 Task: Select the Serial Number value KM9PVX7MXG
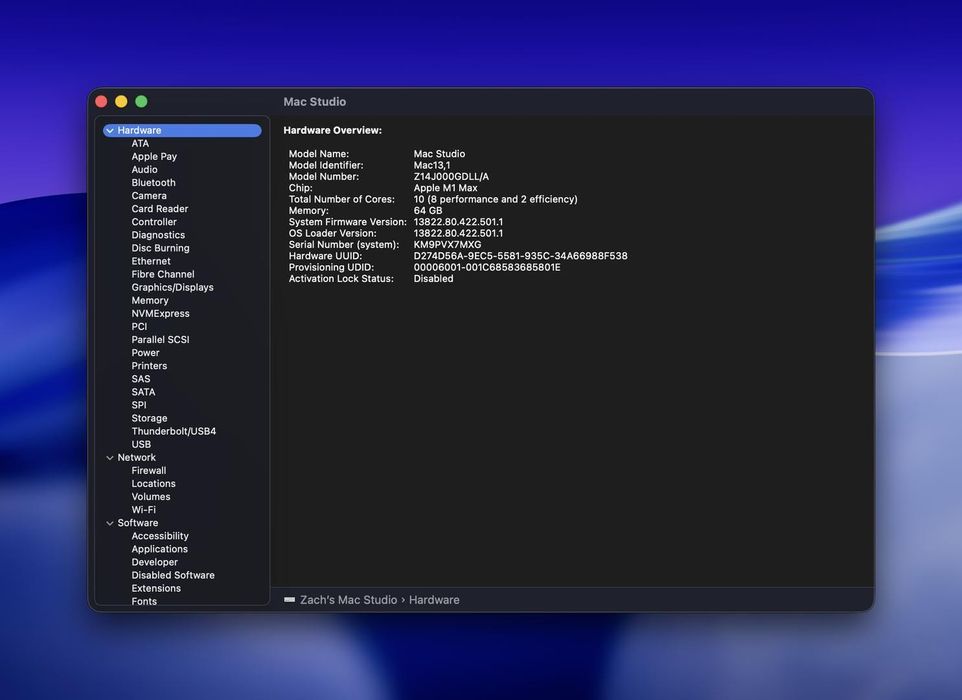tap(447, 245)
